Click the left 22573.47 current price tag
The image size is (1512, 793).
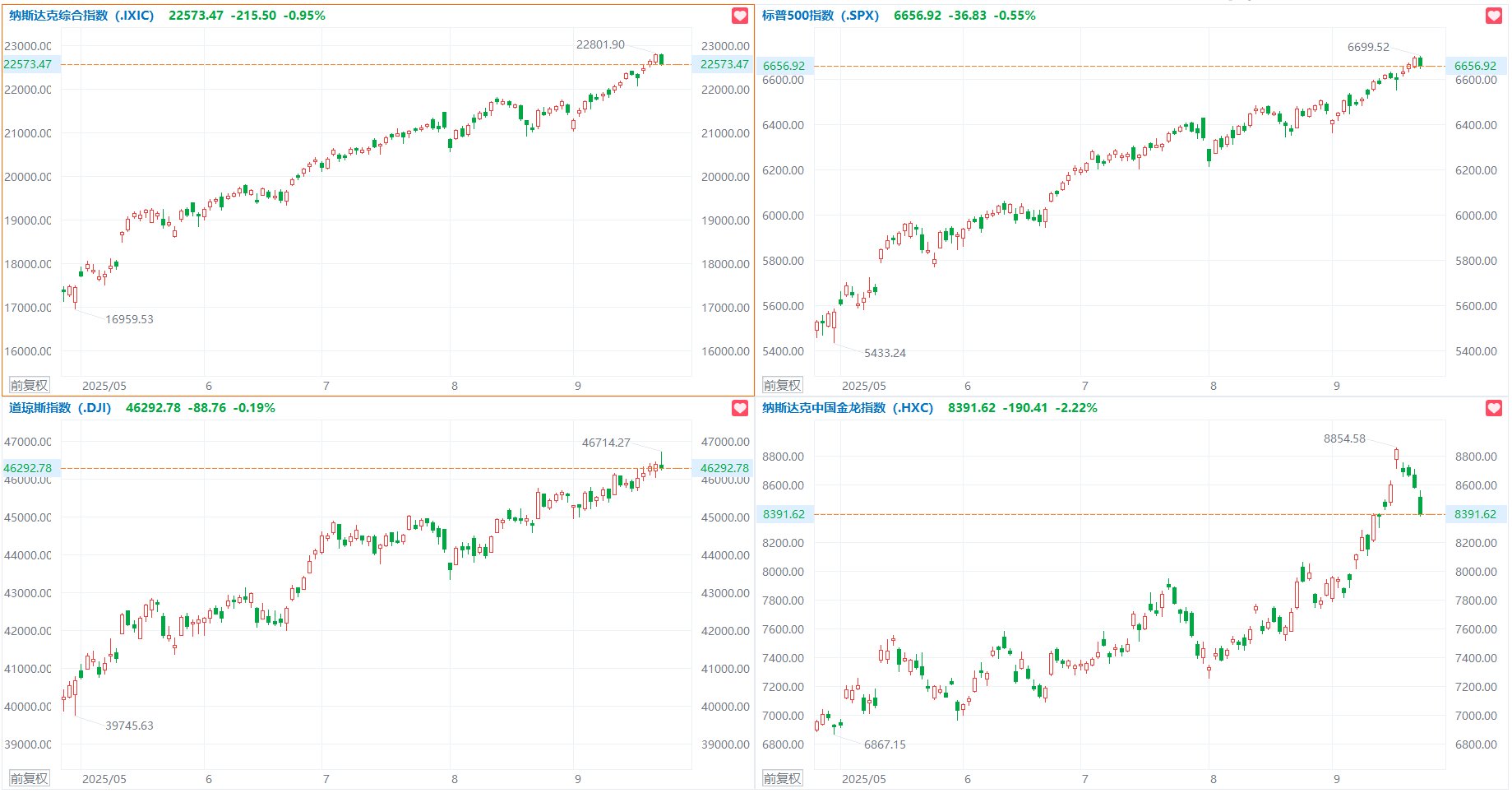30,64
